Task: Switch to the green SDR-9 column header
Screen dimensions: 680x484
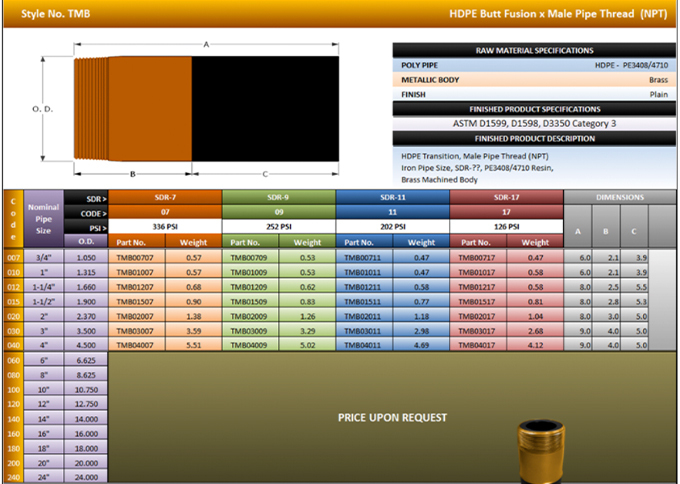Action: pos(278,198)
